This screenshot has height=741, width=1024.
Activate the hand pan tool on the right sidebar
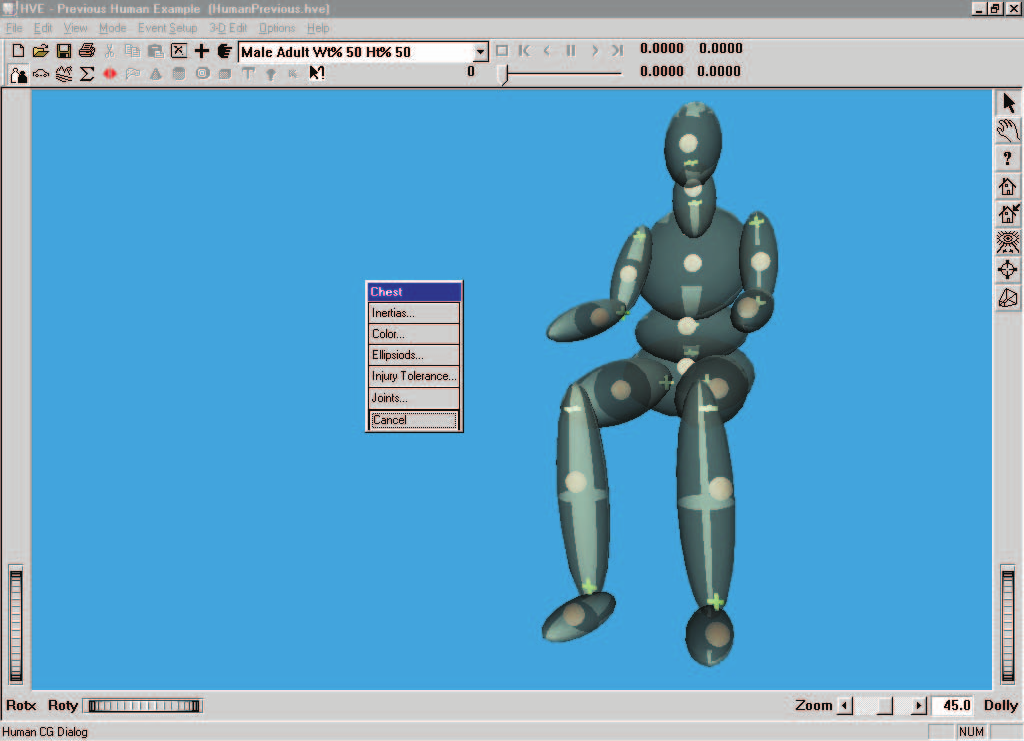pyautogui.click(x=1008, y=130)
